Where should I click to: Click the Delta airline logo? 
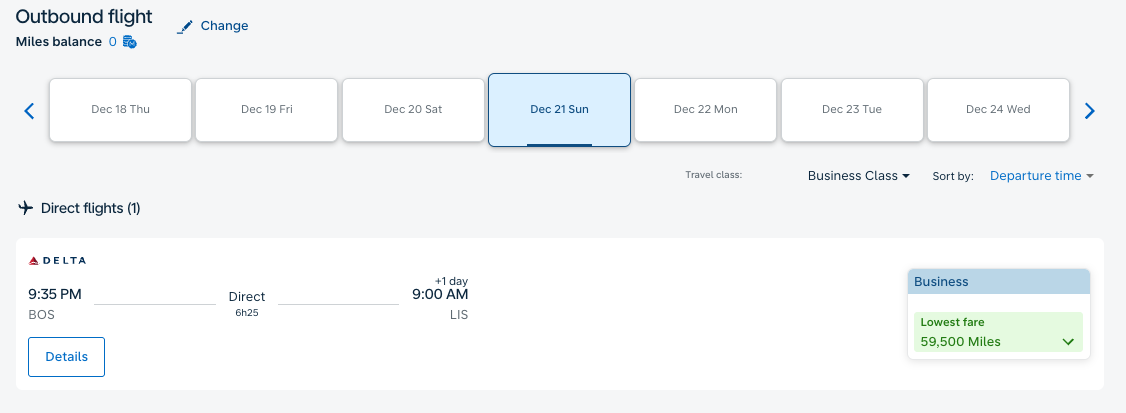[57, 261]
